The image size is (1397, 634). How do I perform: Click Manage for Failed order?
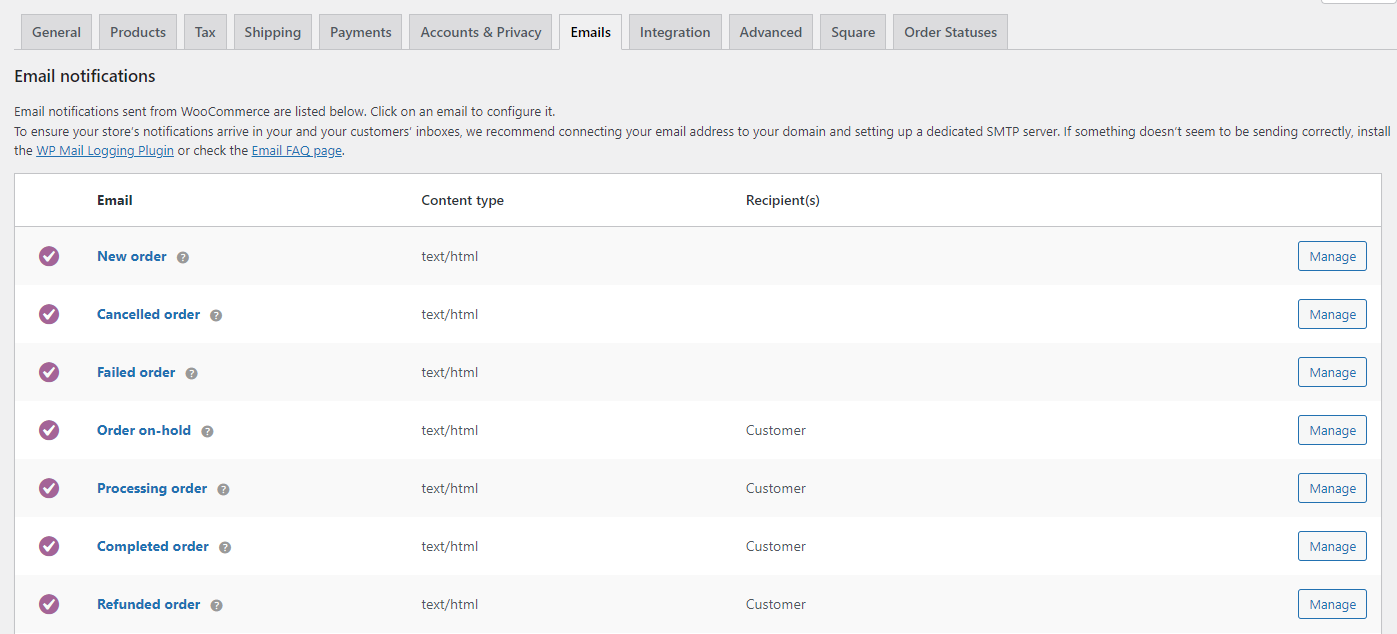1332,372
